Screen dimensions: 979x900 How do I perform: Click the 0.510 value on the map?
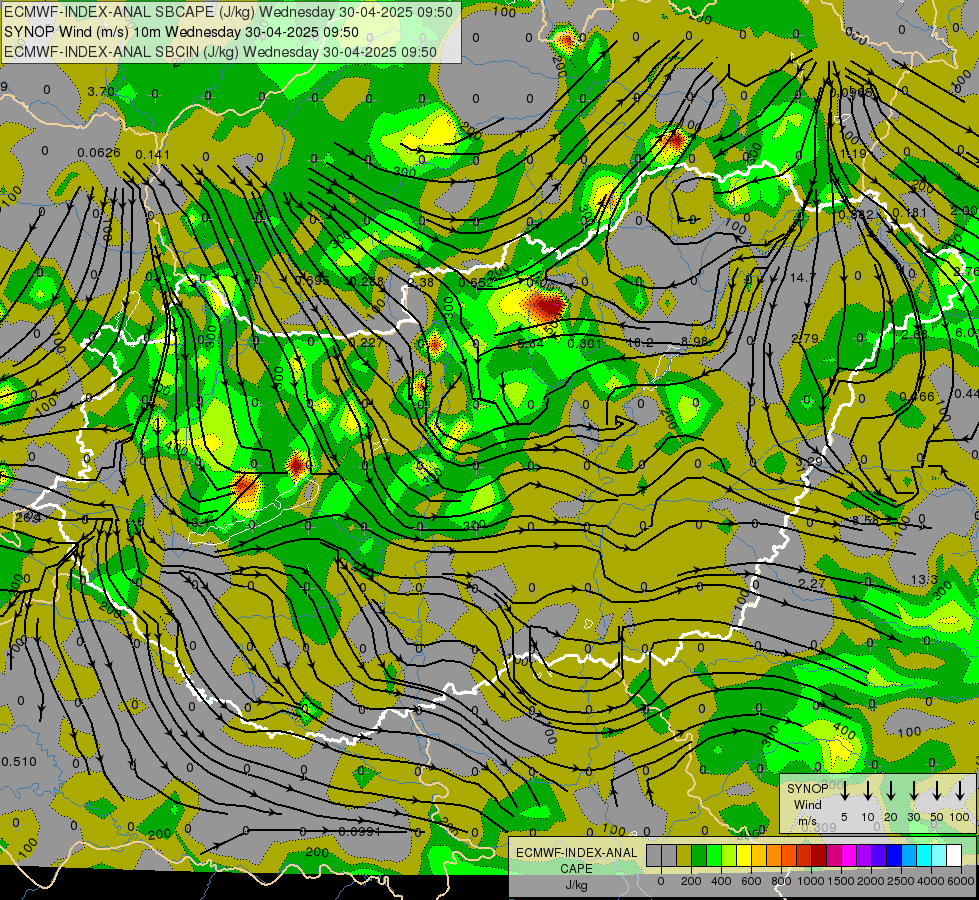19,761
